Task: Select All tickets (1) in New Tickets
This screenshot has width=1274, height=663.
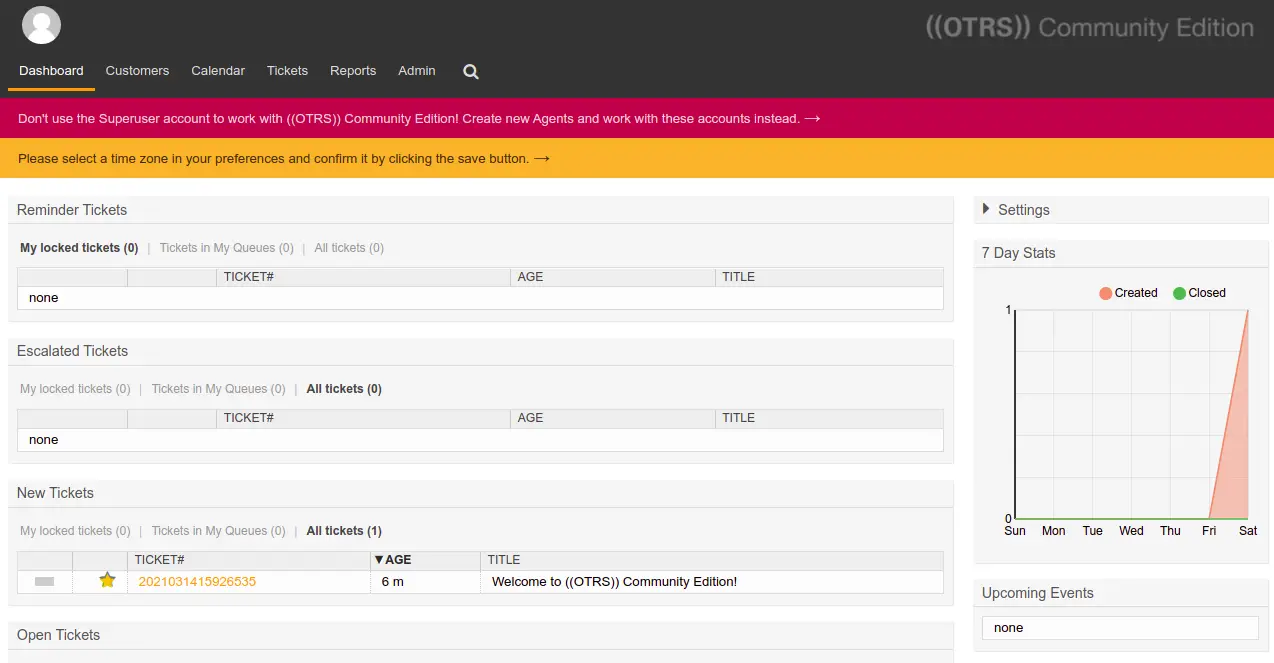Action: point(344,531)
